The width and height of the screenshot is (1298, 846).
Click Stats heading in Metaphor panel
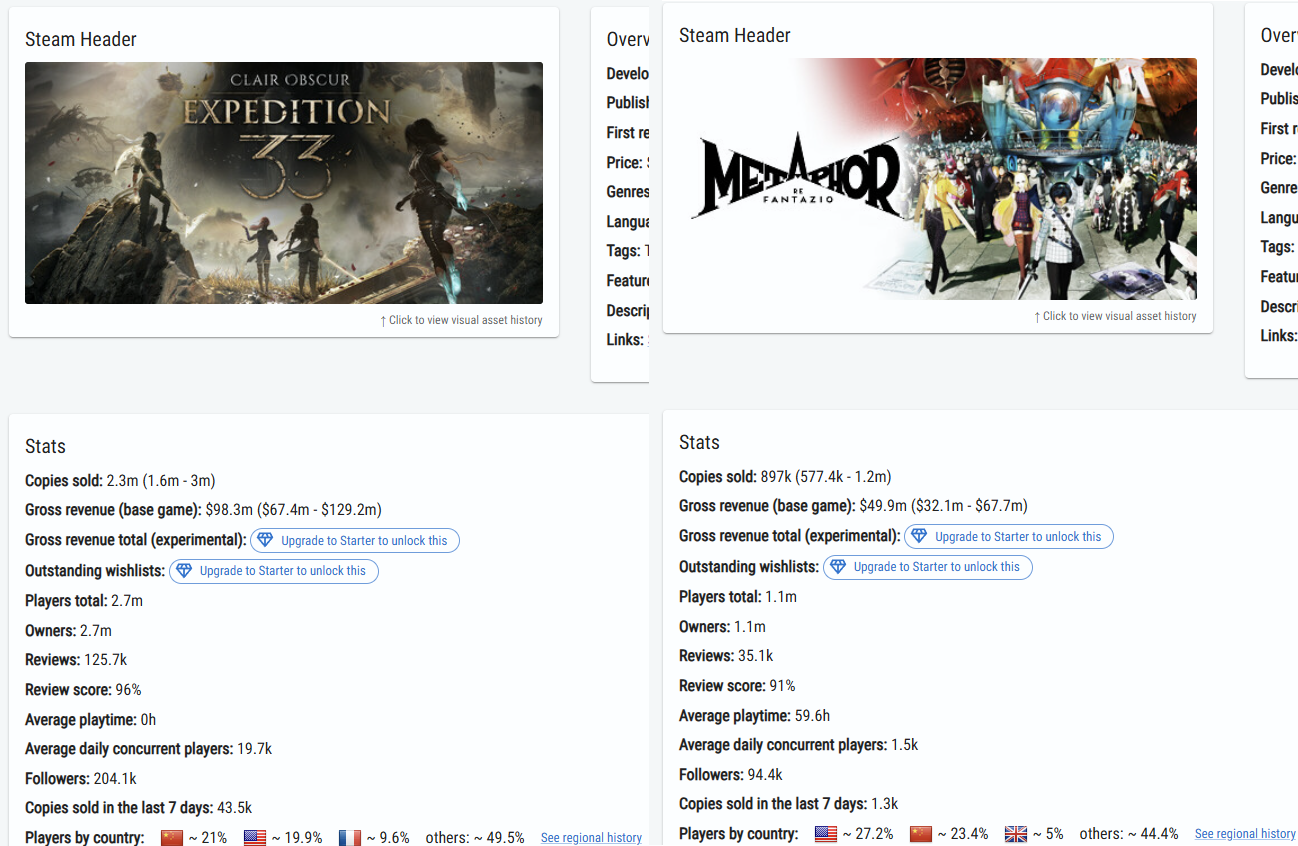tap(699, 443)
